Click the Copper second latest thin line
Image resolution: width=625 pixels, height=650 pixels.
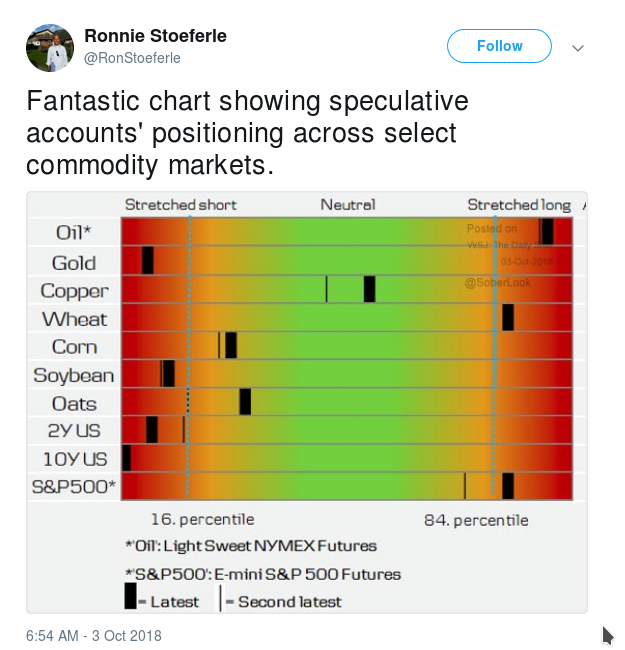[x=327, y=289]
